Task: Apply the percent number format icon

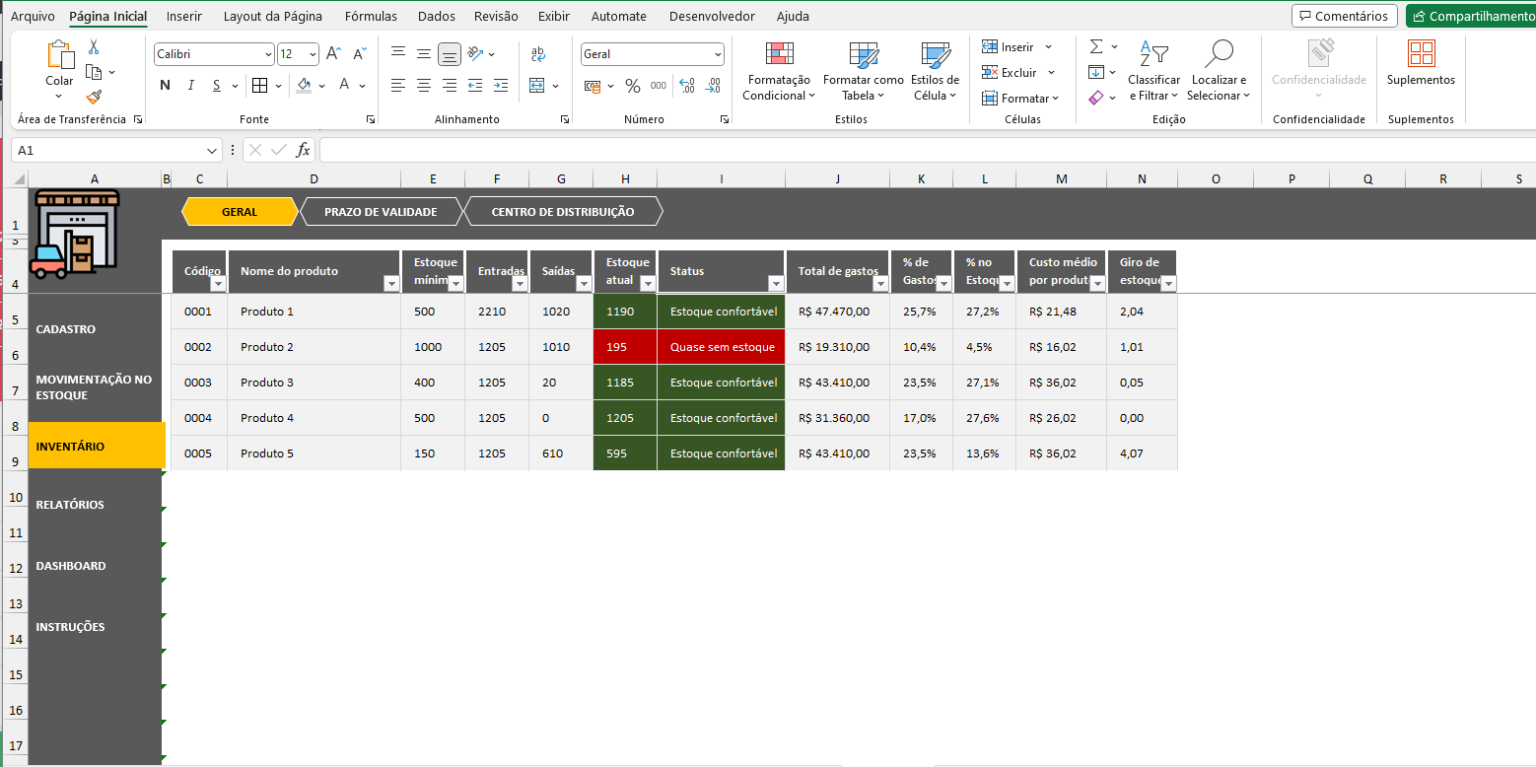Action: coord(632,86)
